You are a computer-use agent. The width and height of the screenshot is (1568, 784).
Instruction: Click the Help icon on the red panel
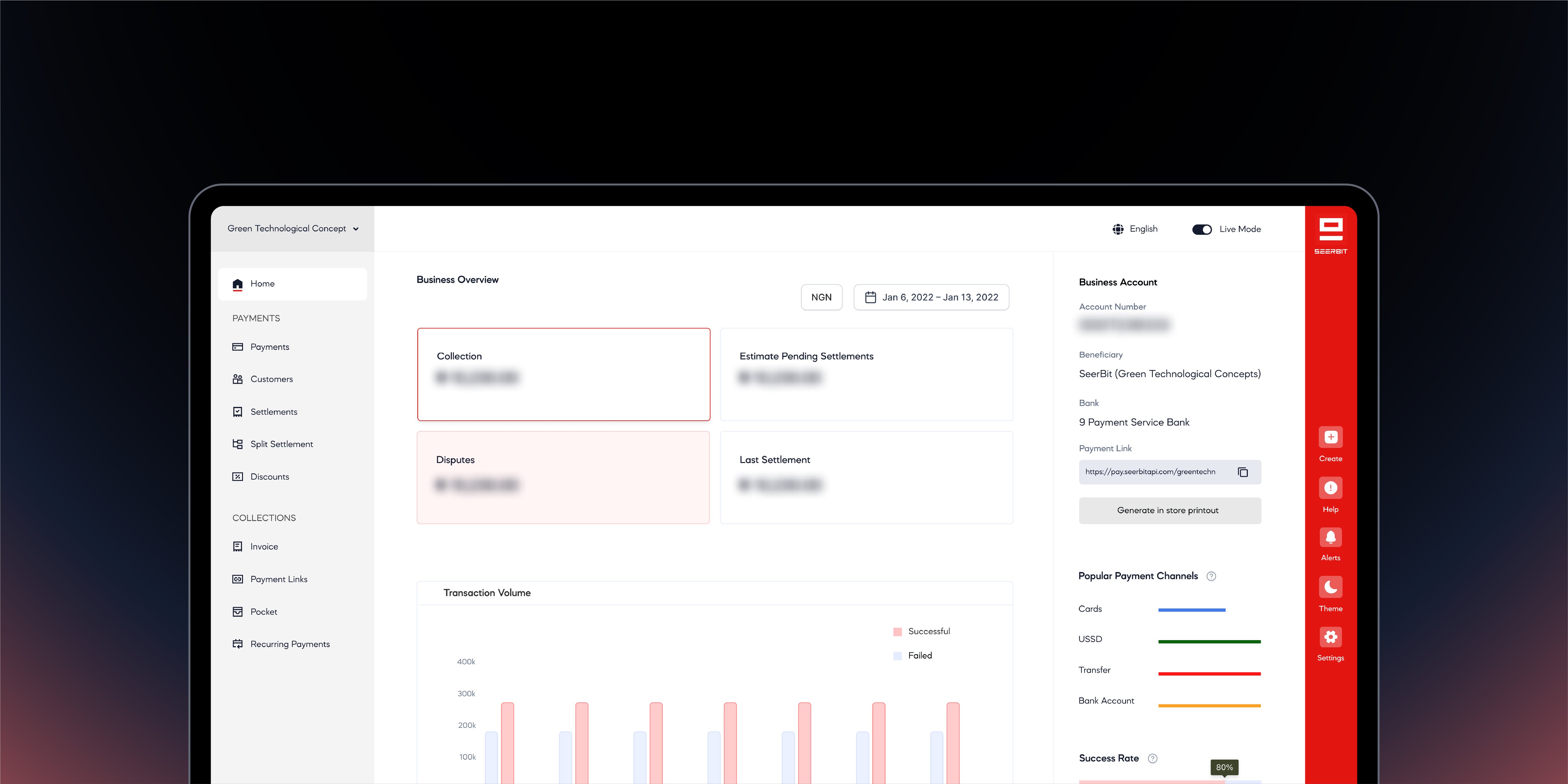(1331, 487)
